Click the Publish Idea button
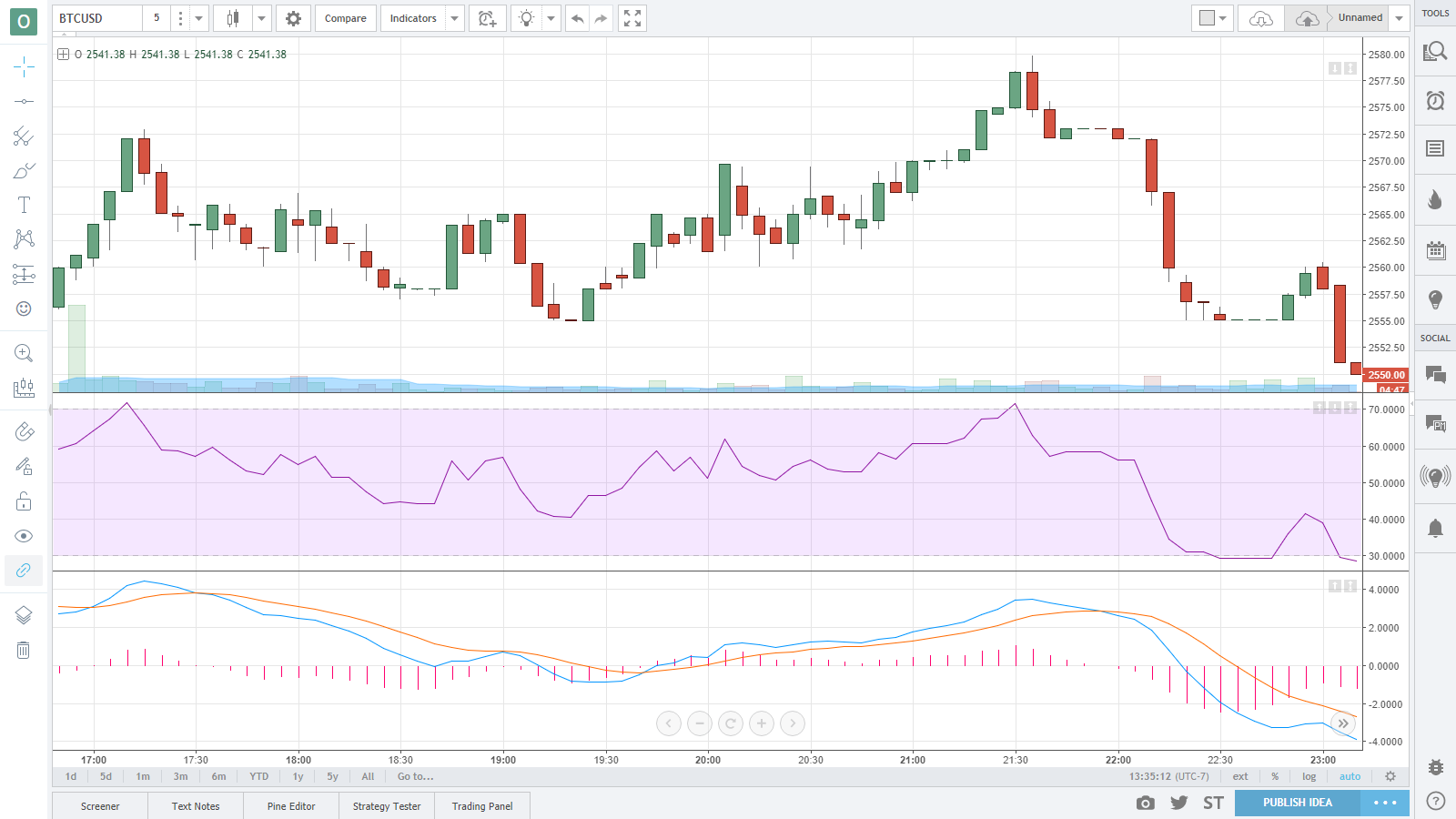The image size is (1456, 819). point(1298,803)
